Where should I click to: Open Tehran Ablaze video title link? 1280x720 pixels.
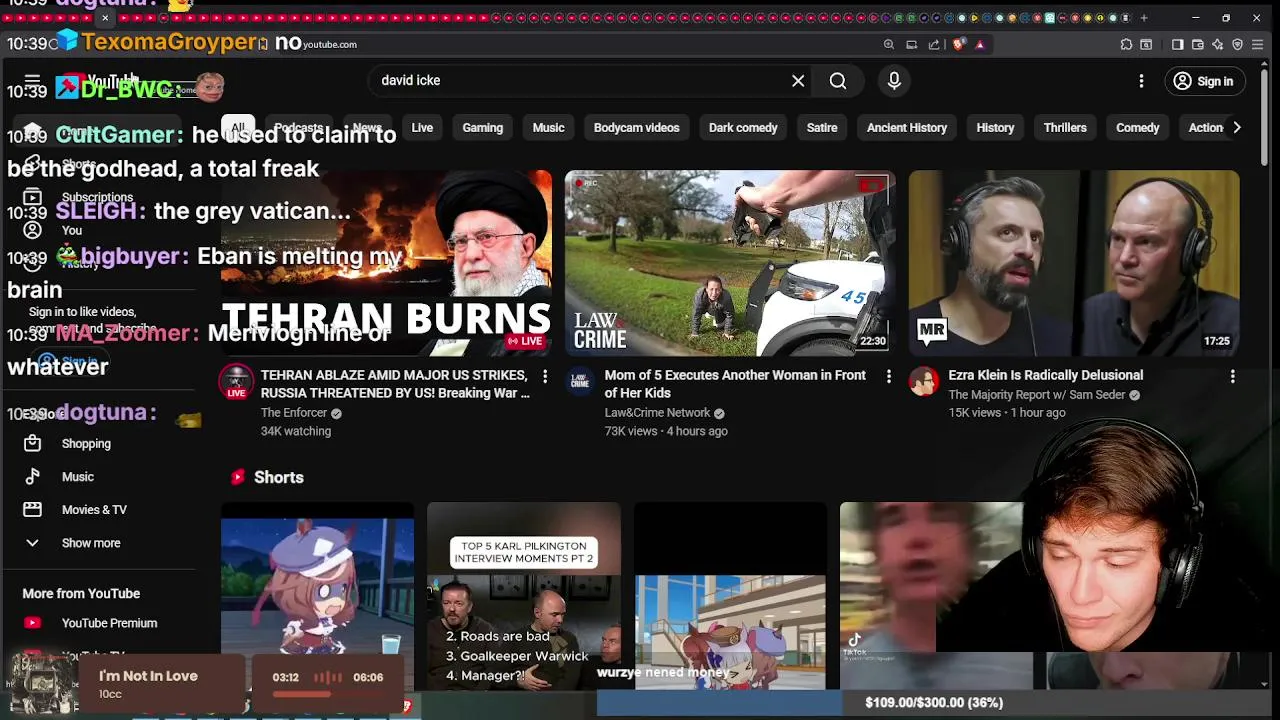395,384
